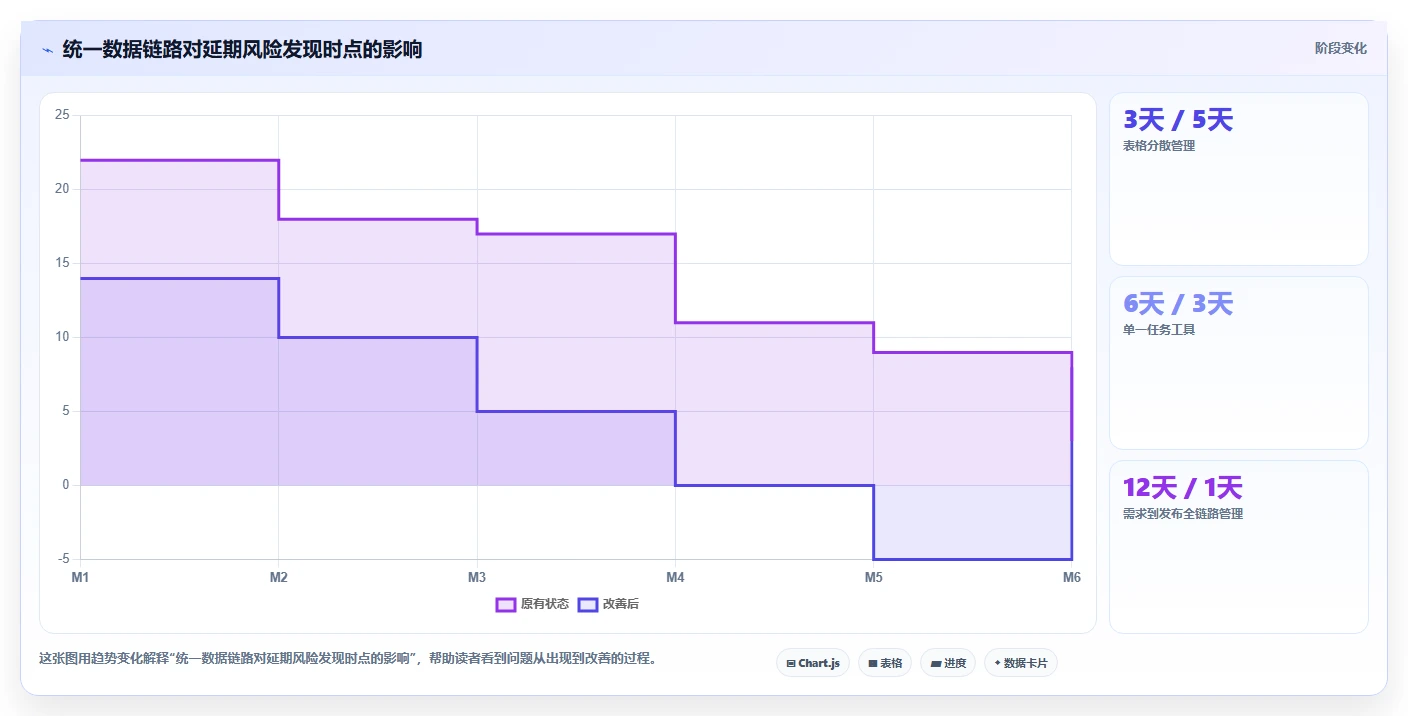Click the y-axis value 25
1408x716 pixels.
62,115
